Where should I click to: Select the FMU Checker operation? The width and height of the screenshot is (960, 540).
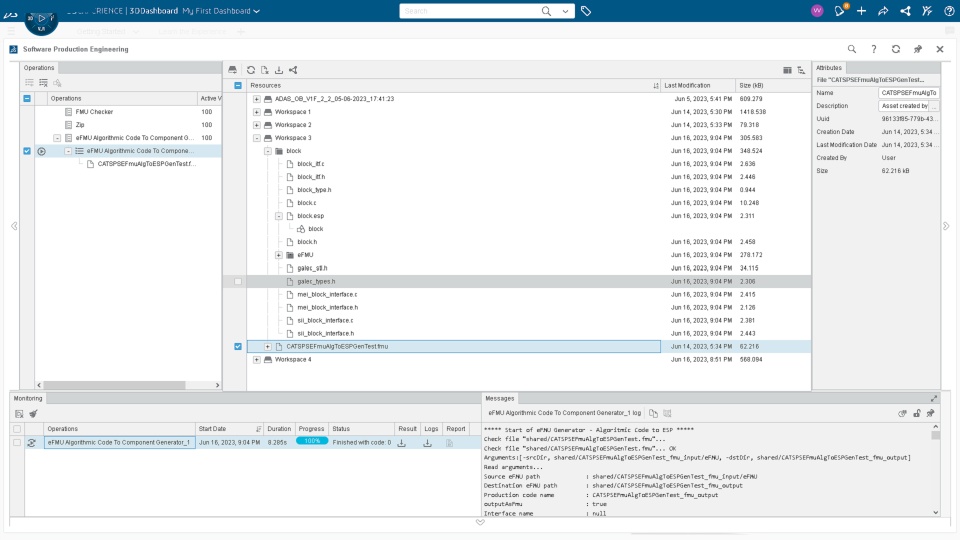(94, 112)
